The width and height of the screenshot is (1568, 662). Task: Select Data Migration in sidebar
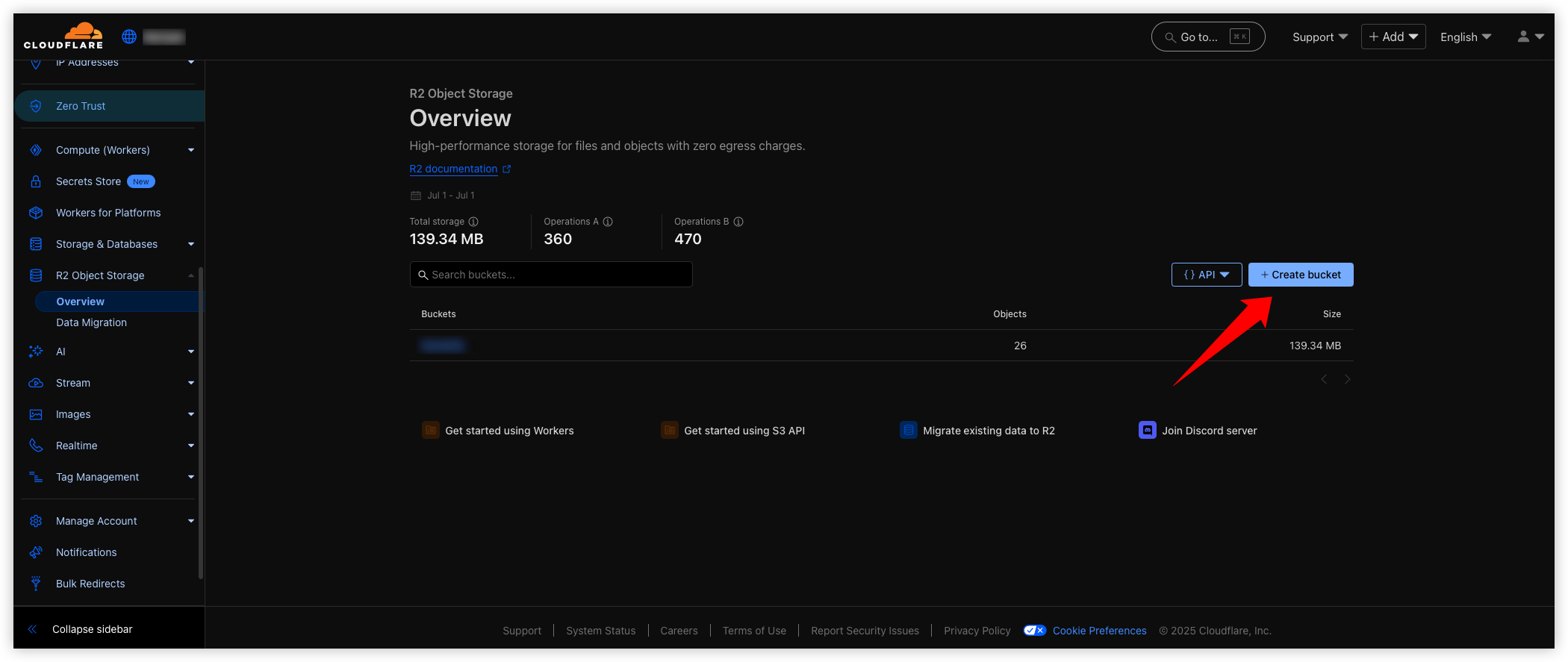tap(91, 322)
